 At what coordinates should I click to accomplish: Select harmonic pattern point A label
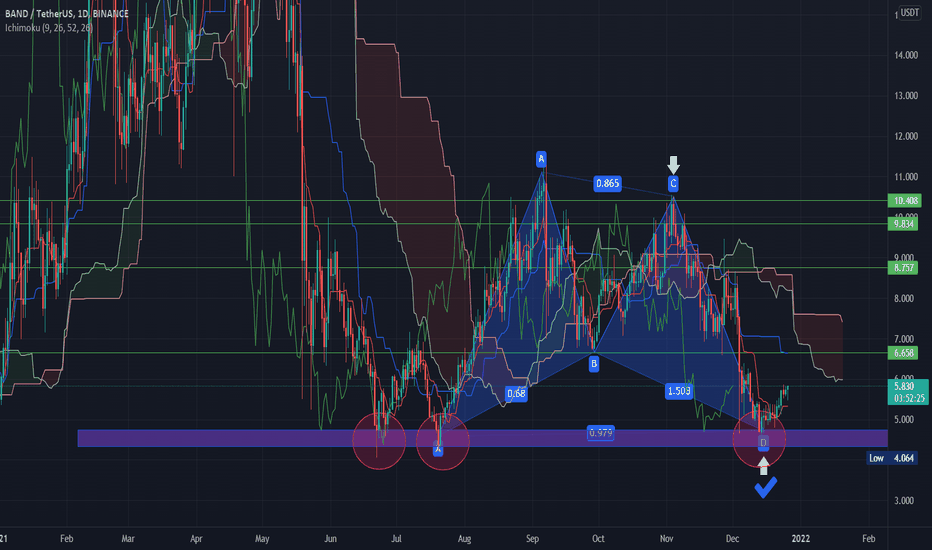541,159
